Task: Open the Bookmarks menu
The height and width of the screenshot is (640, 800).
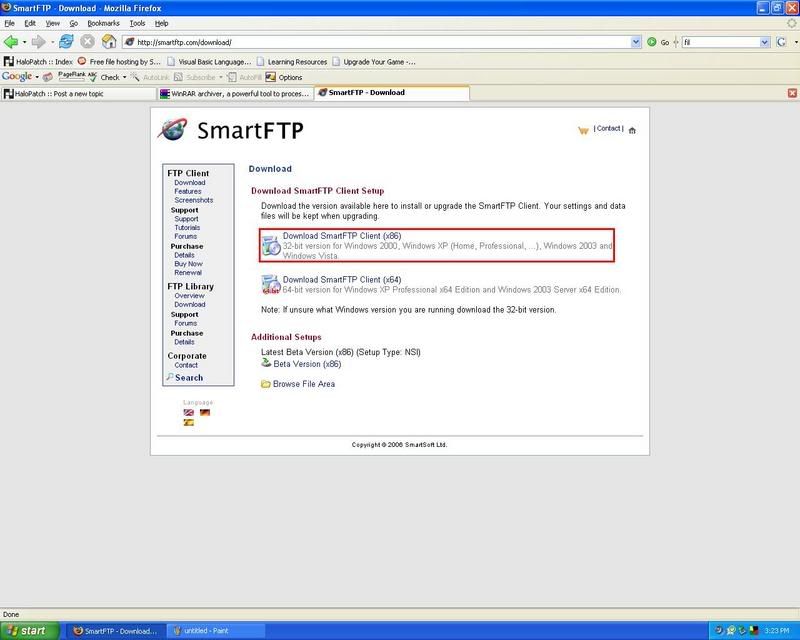Action: pos(103,23)
